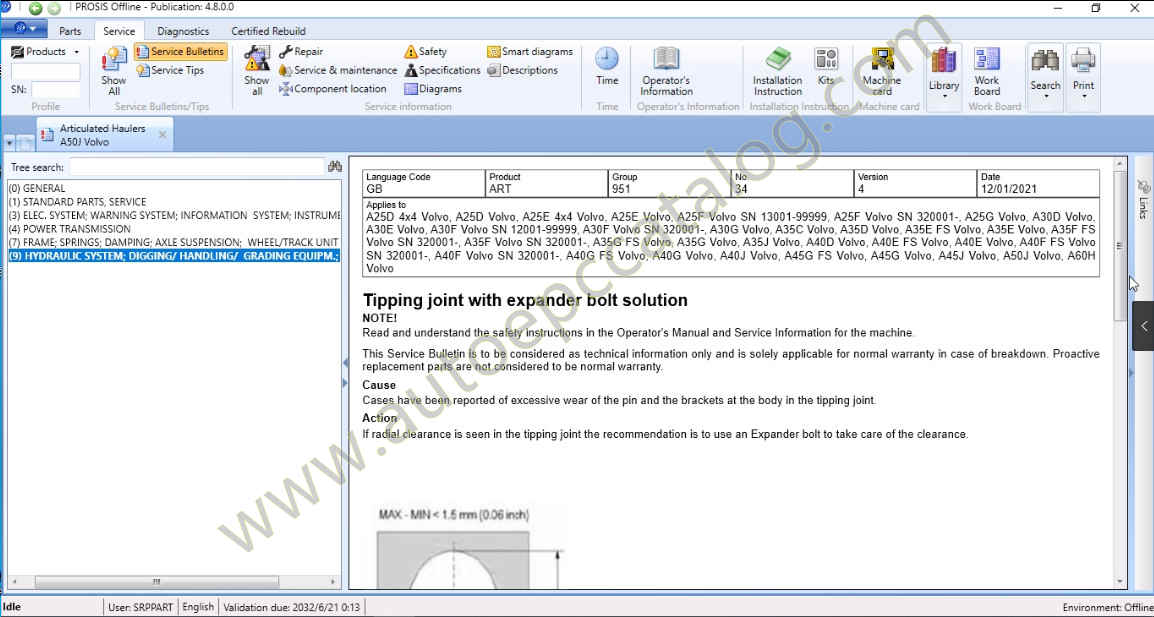Open Repair information
Screen dimensions: 1154x617
pyautogui.click(x=302, y=52)
